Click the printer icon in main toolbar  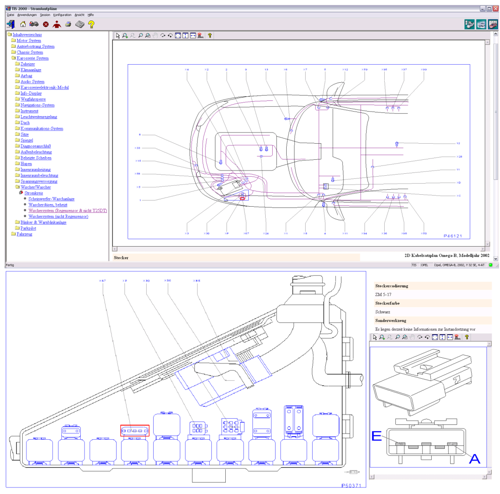(68, 24)
